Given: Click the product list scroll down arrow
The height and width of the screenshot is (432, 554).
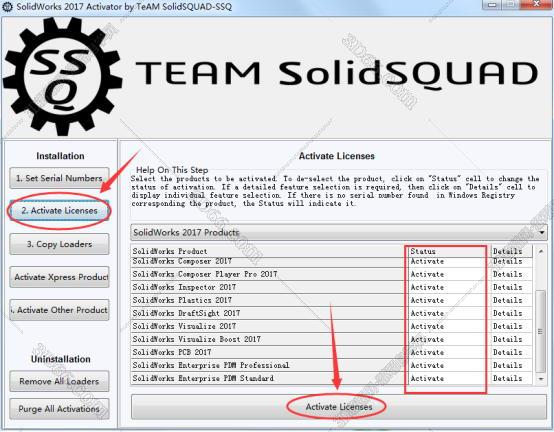Looking at the screenshot, I should [541, 379].
